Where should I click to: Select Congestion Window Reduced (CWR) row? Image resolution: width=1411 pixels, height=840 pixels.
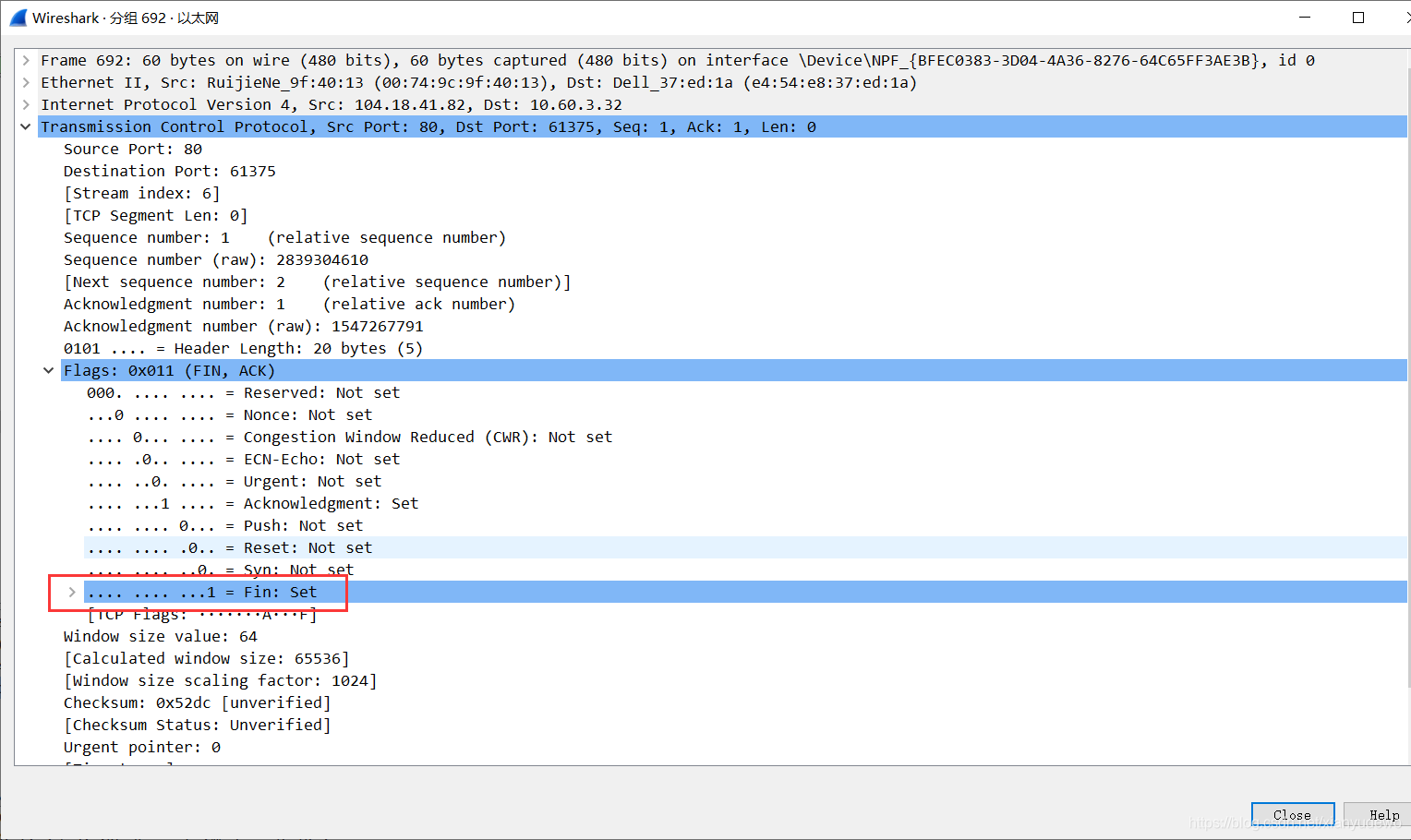pos(350,437)
